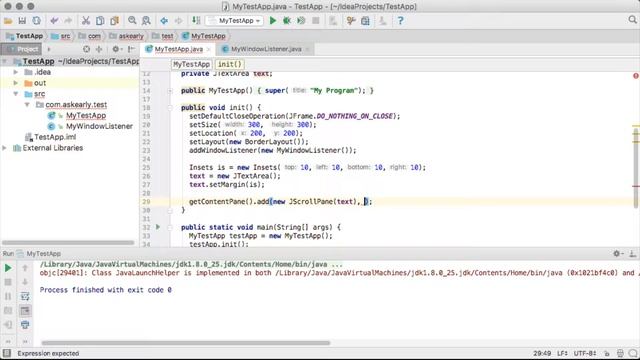This screenshot has width=640, height=360.
Task: Open a project with the folder icon
Action: pos(8,20)
